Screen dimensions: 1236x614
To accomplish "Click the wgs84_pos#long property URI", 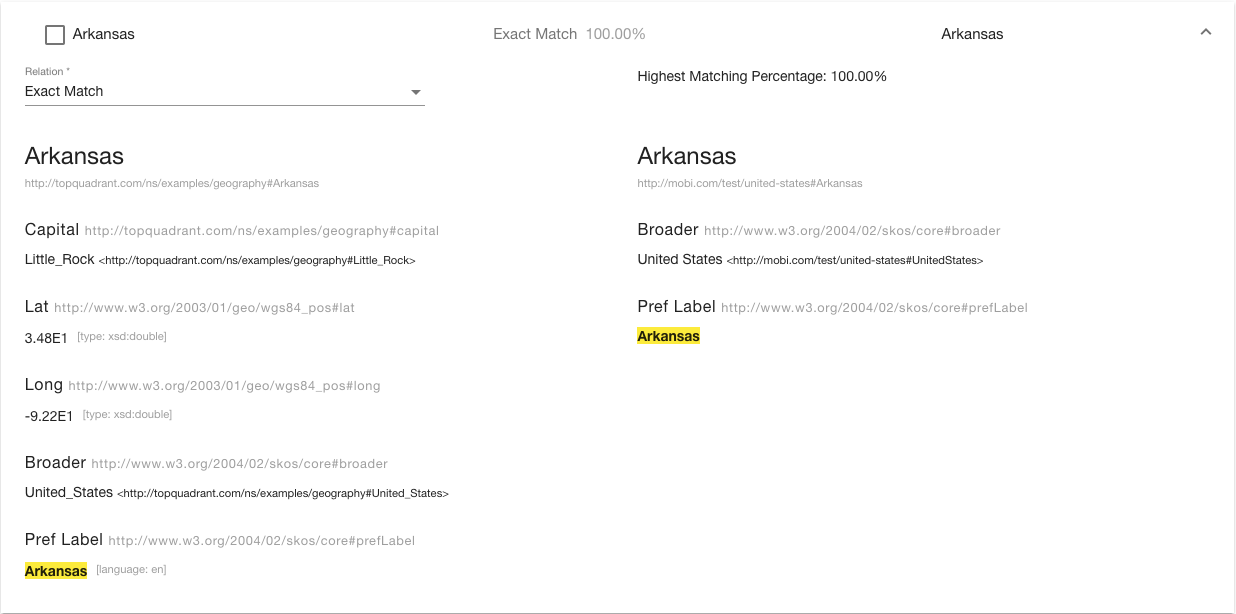I will tap(224, 386).
